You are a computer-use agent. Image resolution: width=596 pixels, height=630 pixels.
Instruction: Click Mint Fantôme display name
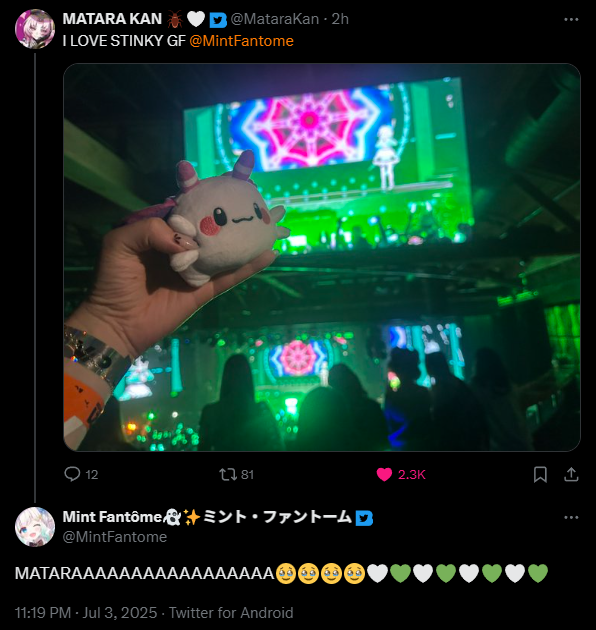click(x=207, y=517)
